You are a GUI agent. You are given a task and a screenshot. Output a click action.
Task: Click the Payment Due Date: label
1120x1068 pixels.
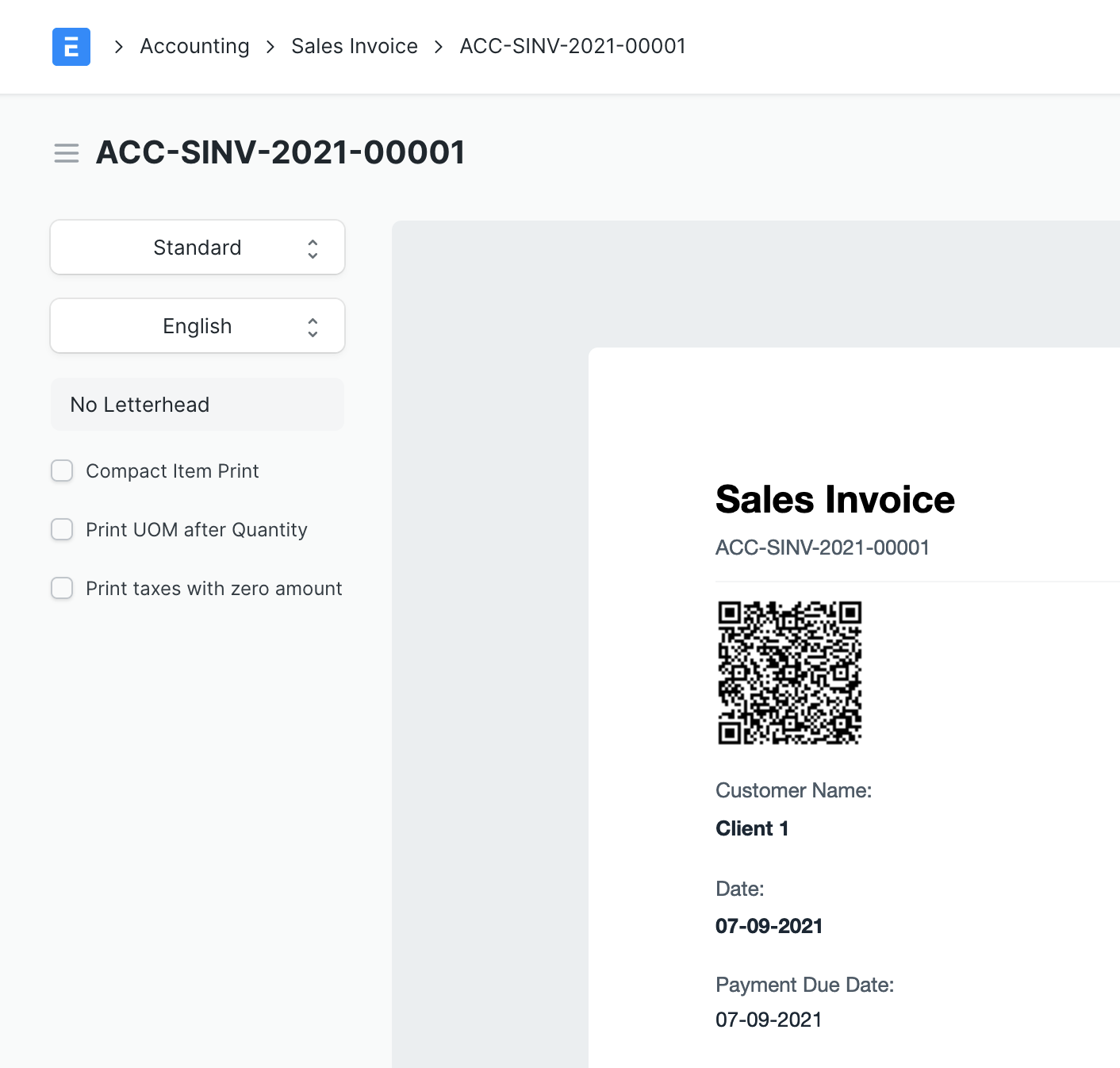(805, 985)
